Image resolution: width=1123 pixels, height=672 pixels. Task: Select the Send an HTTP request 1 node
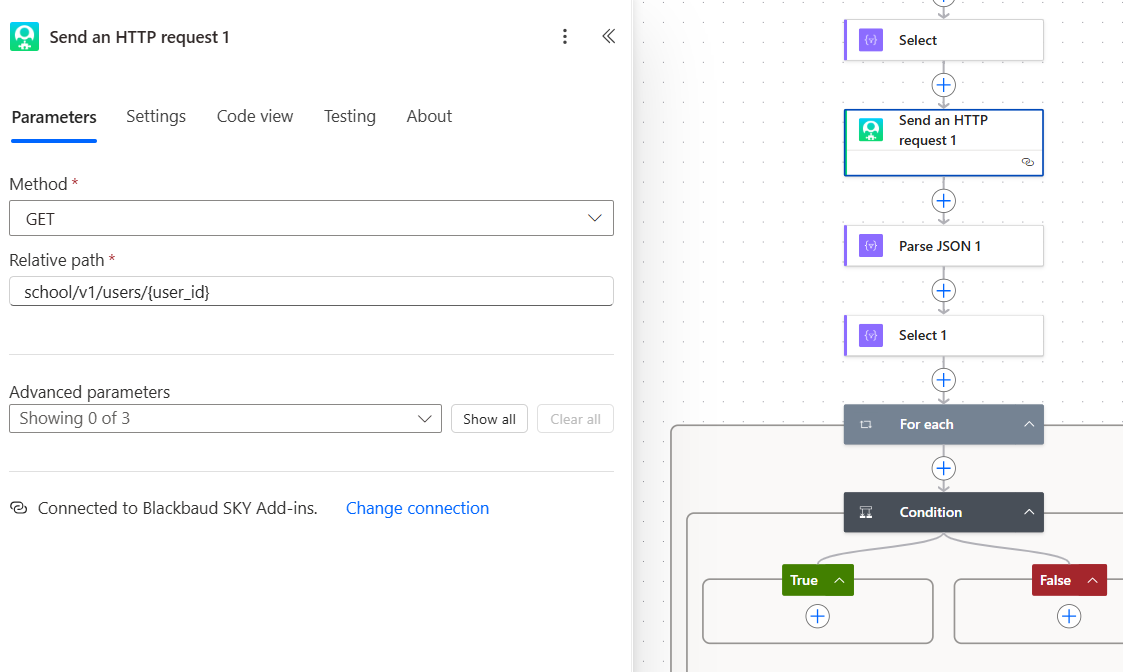pos(943,143)
